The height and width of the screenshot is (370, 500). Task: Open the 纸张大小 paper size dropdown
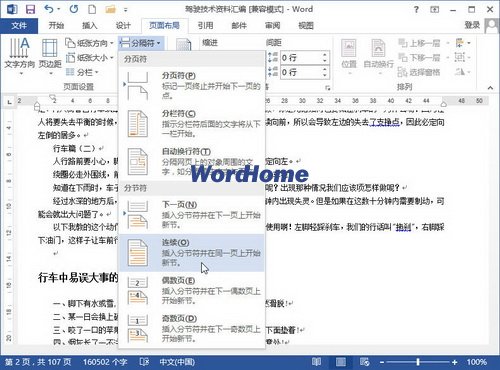[x=89, y=58]
